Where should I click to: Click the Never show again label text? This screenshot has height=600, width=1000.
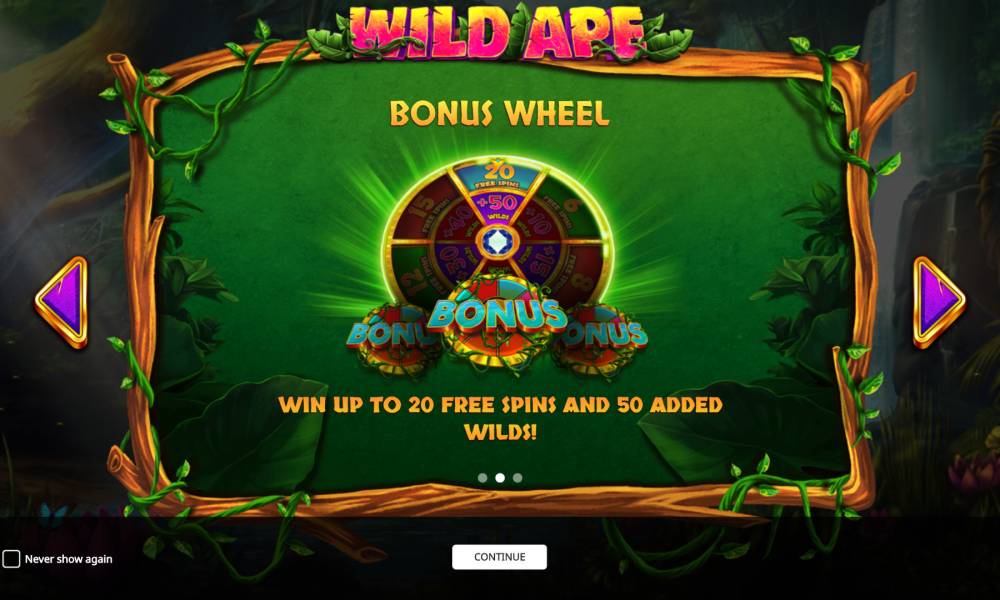[68, 559]
